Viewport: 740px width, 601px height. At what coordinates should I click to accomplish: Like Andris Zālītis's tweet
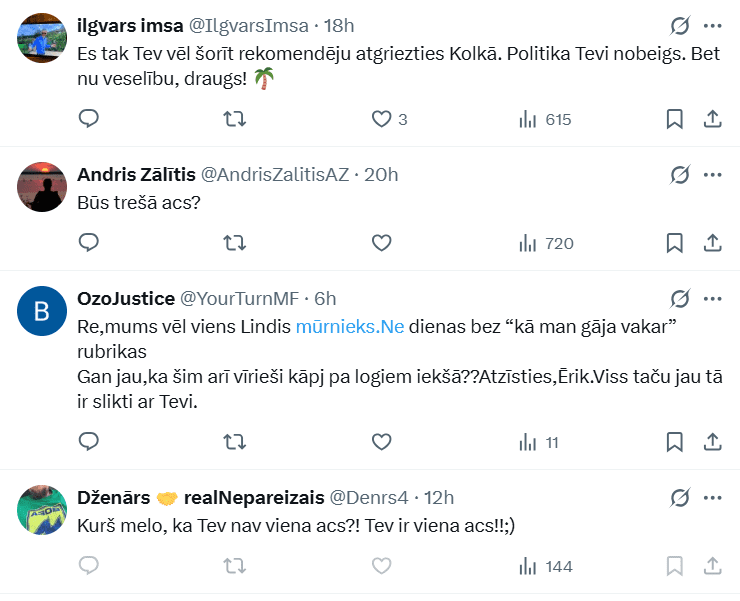[x=381, y=242]
